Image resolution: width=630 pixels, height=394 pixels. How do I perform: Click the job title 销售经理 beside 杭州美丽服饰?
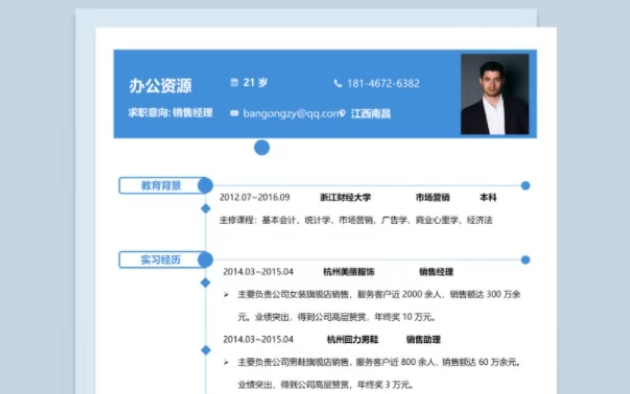pos(436,272)
